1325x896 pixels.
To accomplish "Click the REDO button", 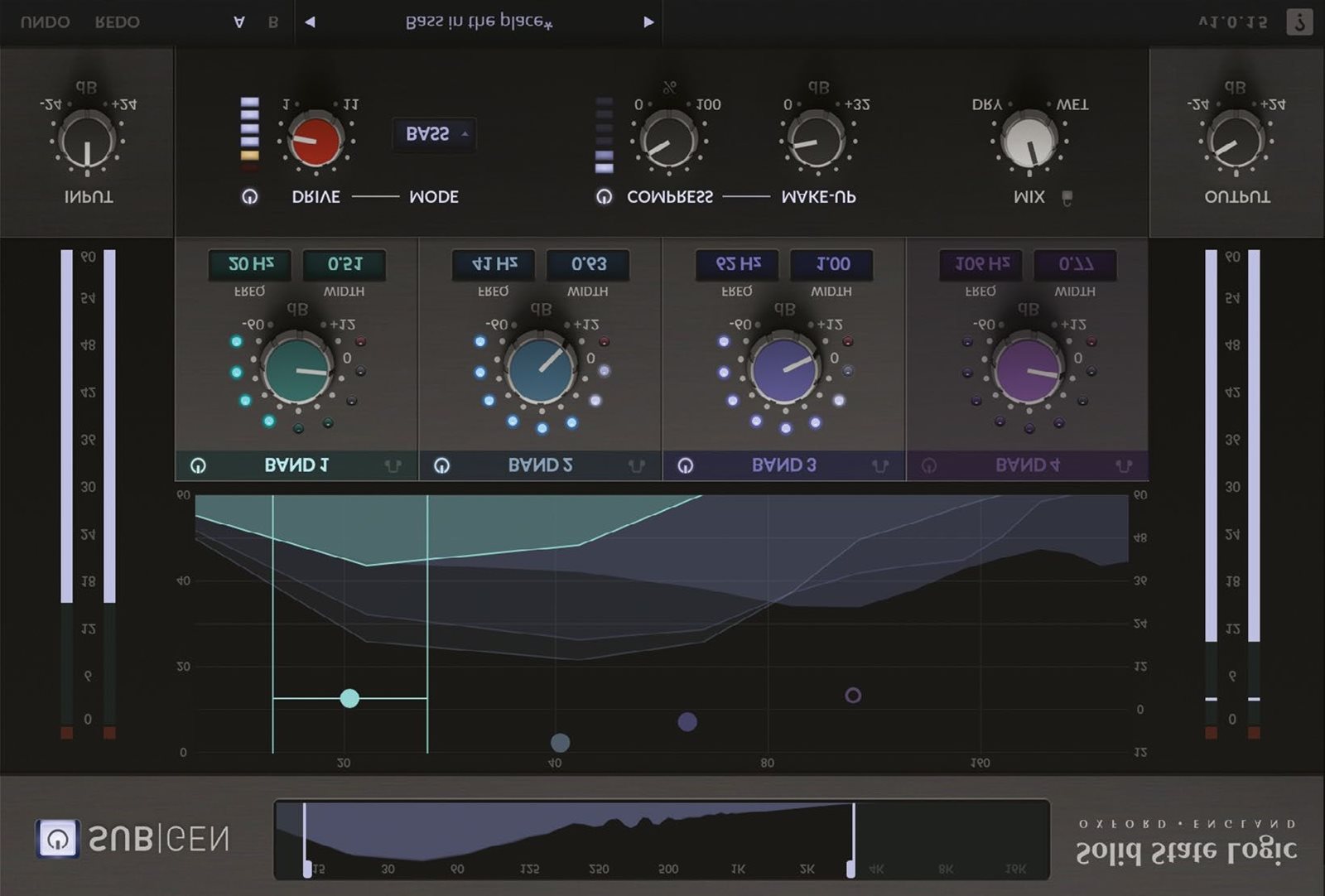I will (117, 22).
